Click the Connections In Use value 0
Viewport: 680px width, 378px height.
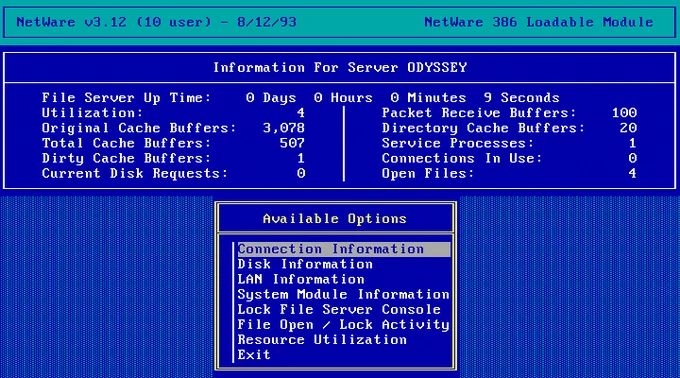click(632, 159)
